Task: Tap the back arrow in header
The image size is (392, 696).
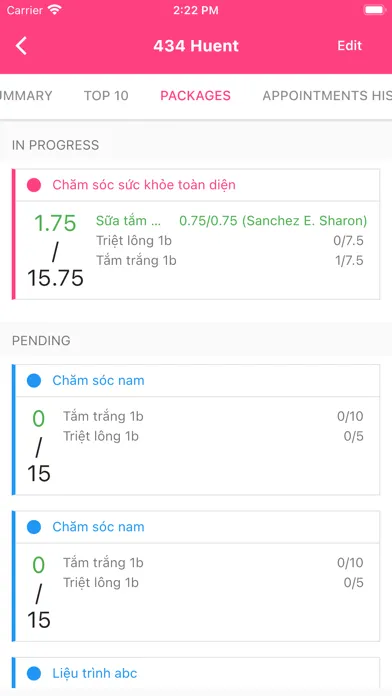Action: coord(21,46)
